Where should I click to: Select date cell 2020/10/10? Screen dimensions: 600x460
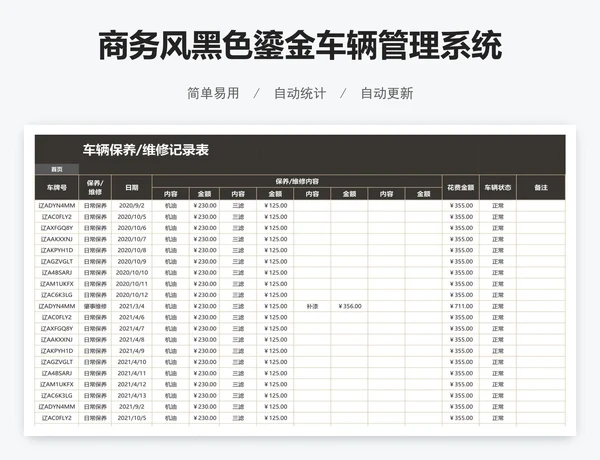click(x=132, y=272)
